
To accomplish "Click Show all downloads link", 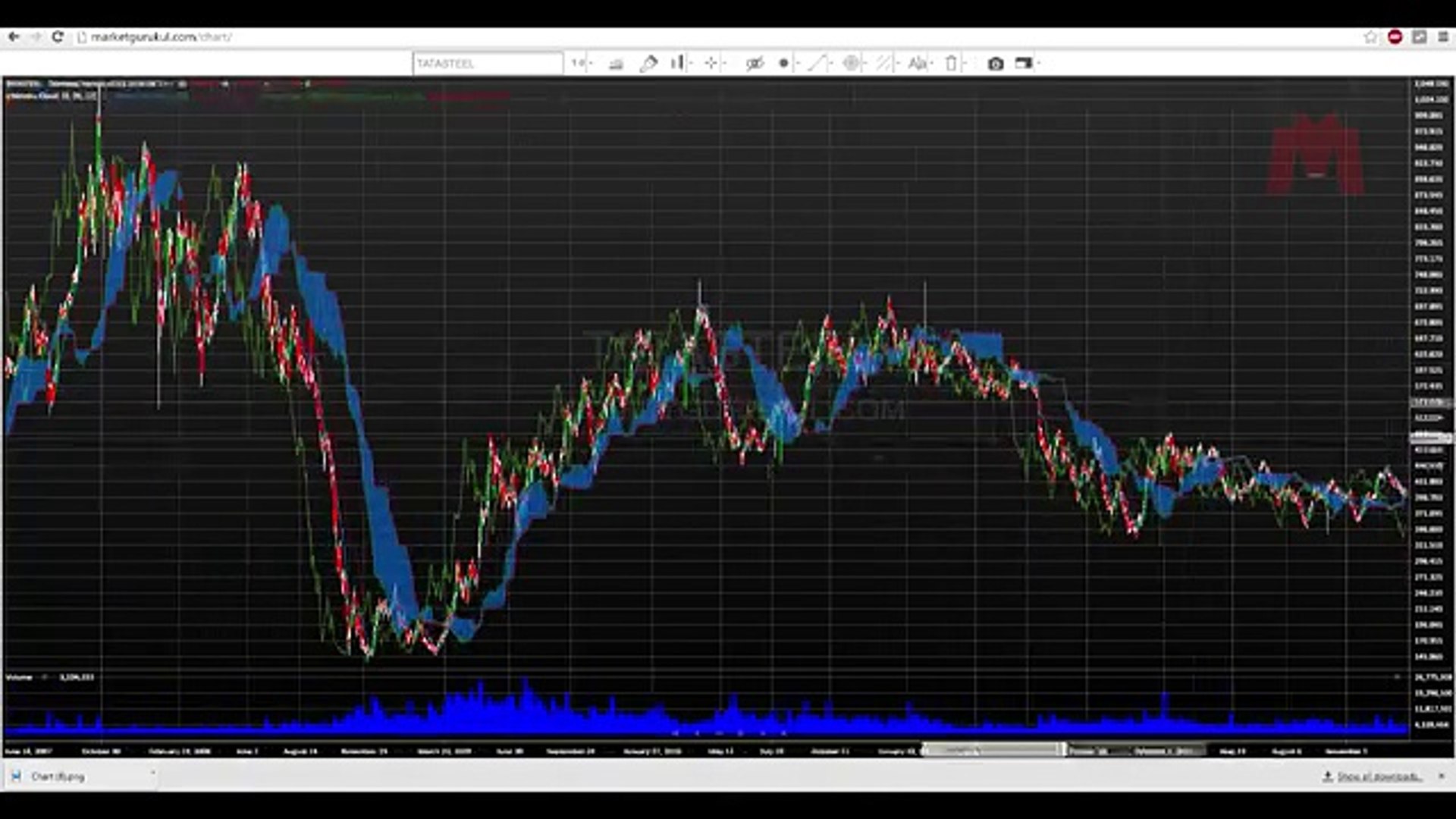I will tap(1379, 777).
